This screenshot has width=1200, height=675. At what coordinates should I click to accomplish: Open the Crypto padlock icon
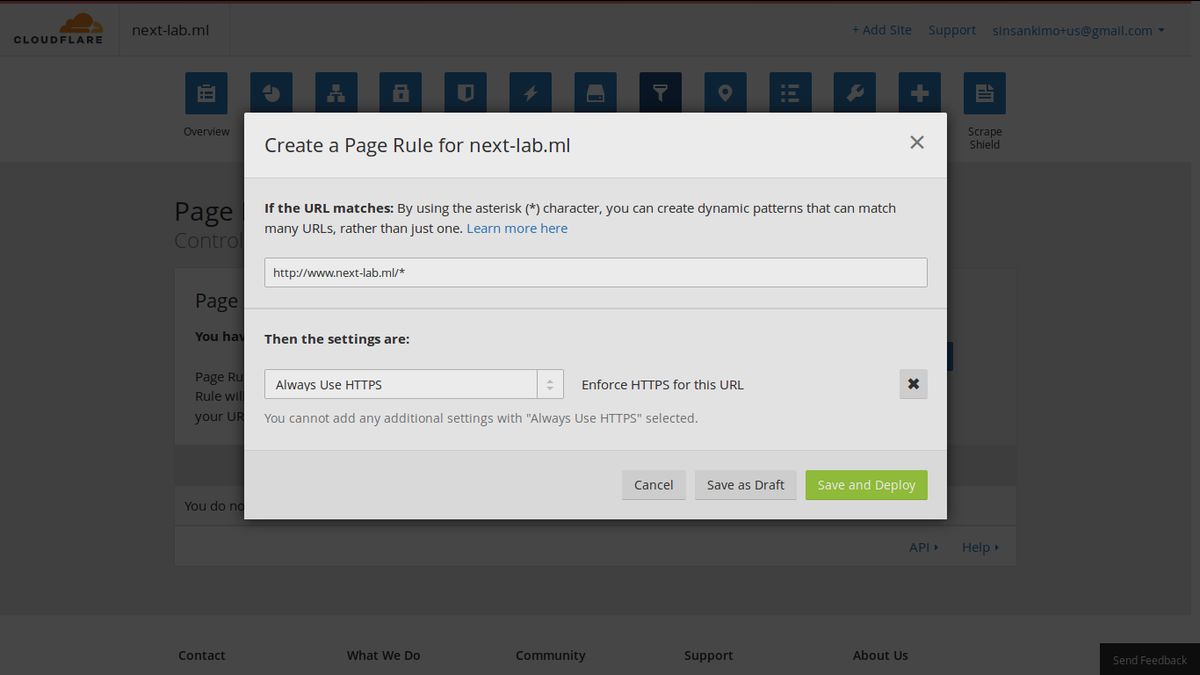pos(401,93)
